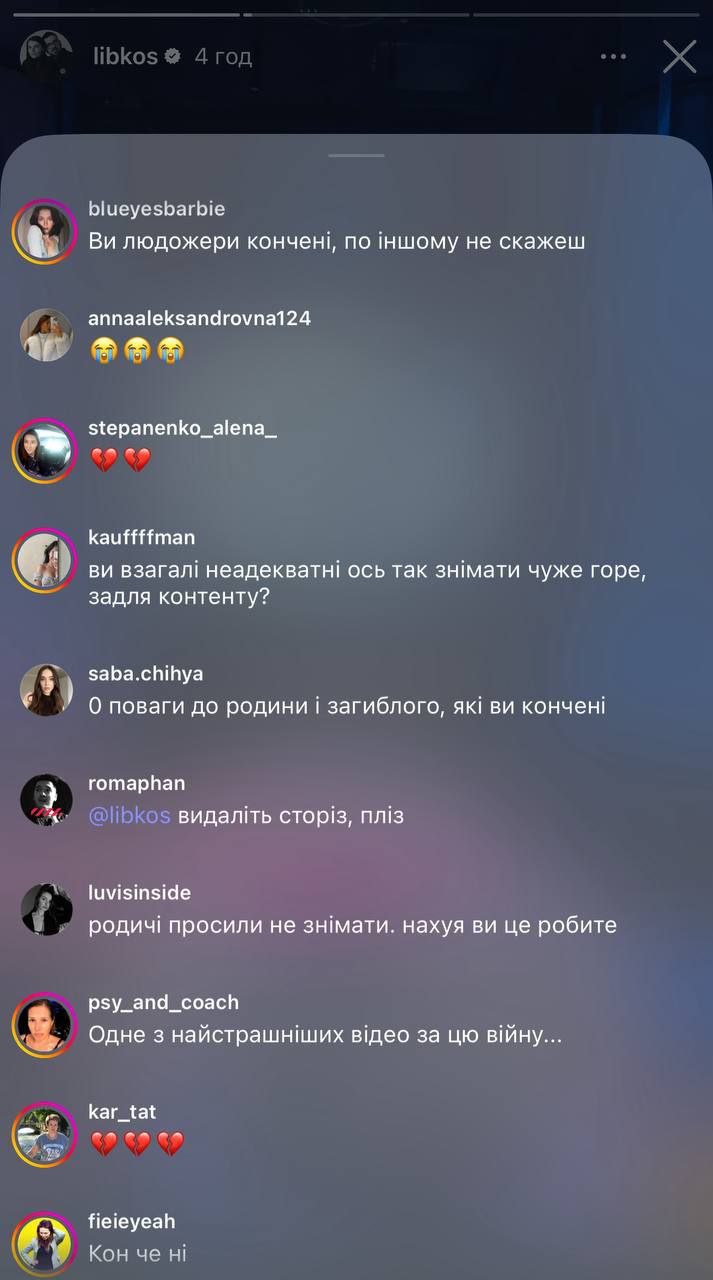Tap the verified badge next to libkos
Image resolution: width=713 pixels, height=1280 pixels.
[173, 57]
